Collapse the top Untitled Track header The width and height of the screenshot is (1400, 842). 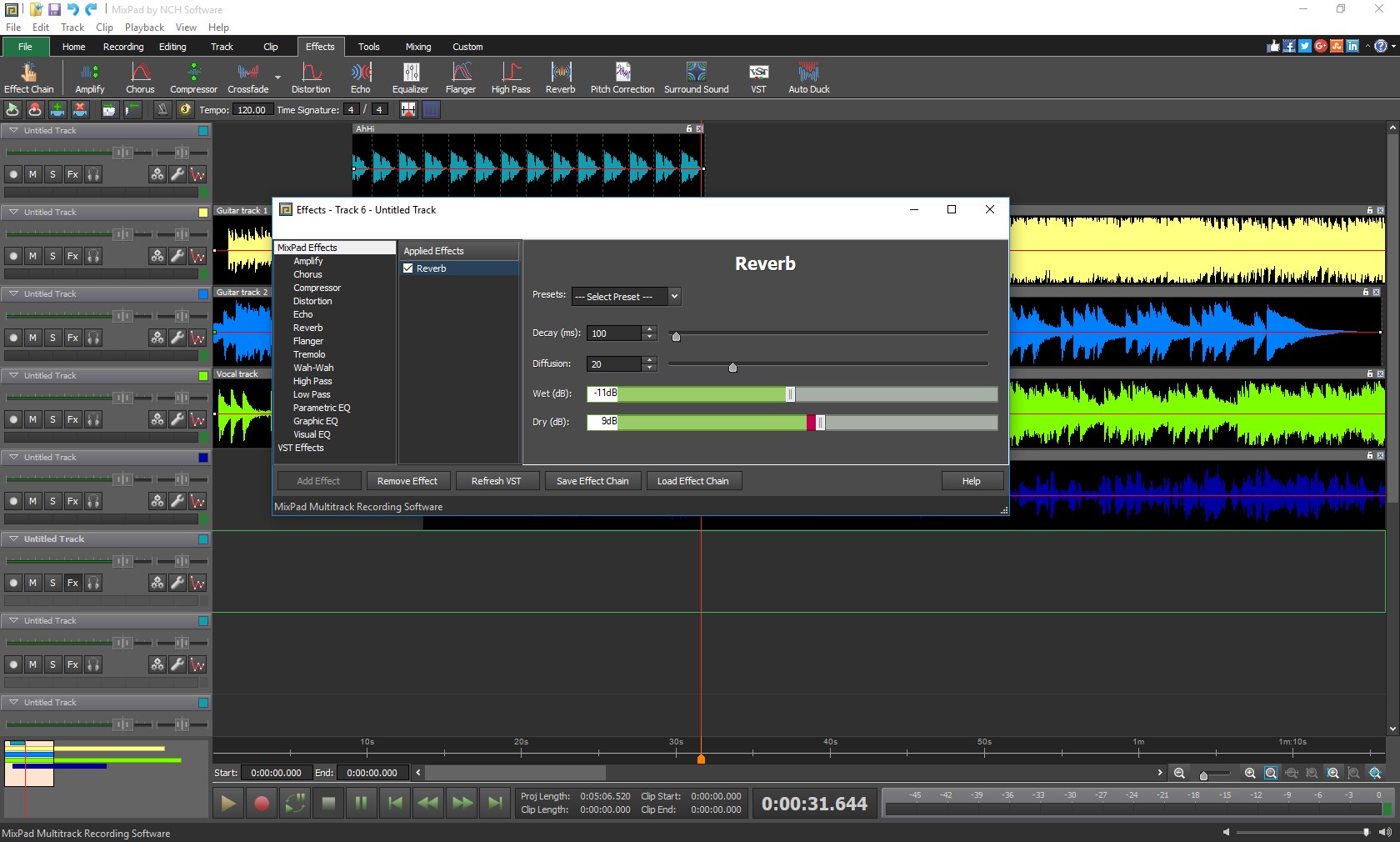pyautogui.click(x=13, y=131)
